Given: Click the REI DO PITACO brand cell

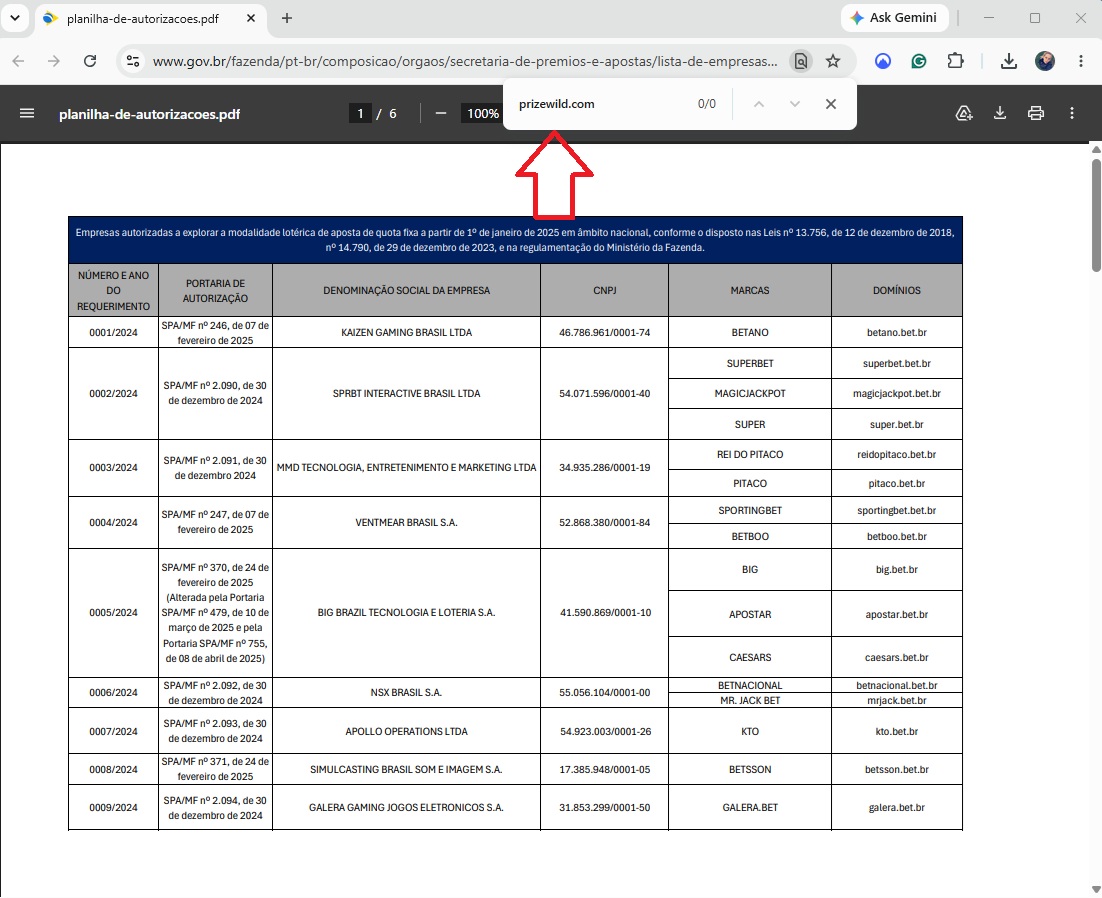Looking at the screenshot, I should [750, 455].
